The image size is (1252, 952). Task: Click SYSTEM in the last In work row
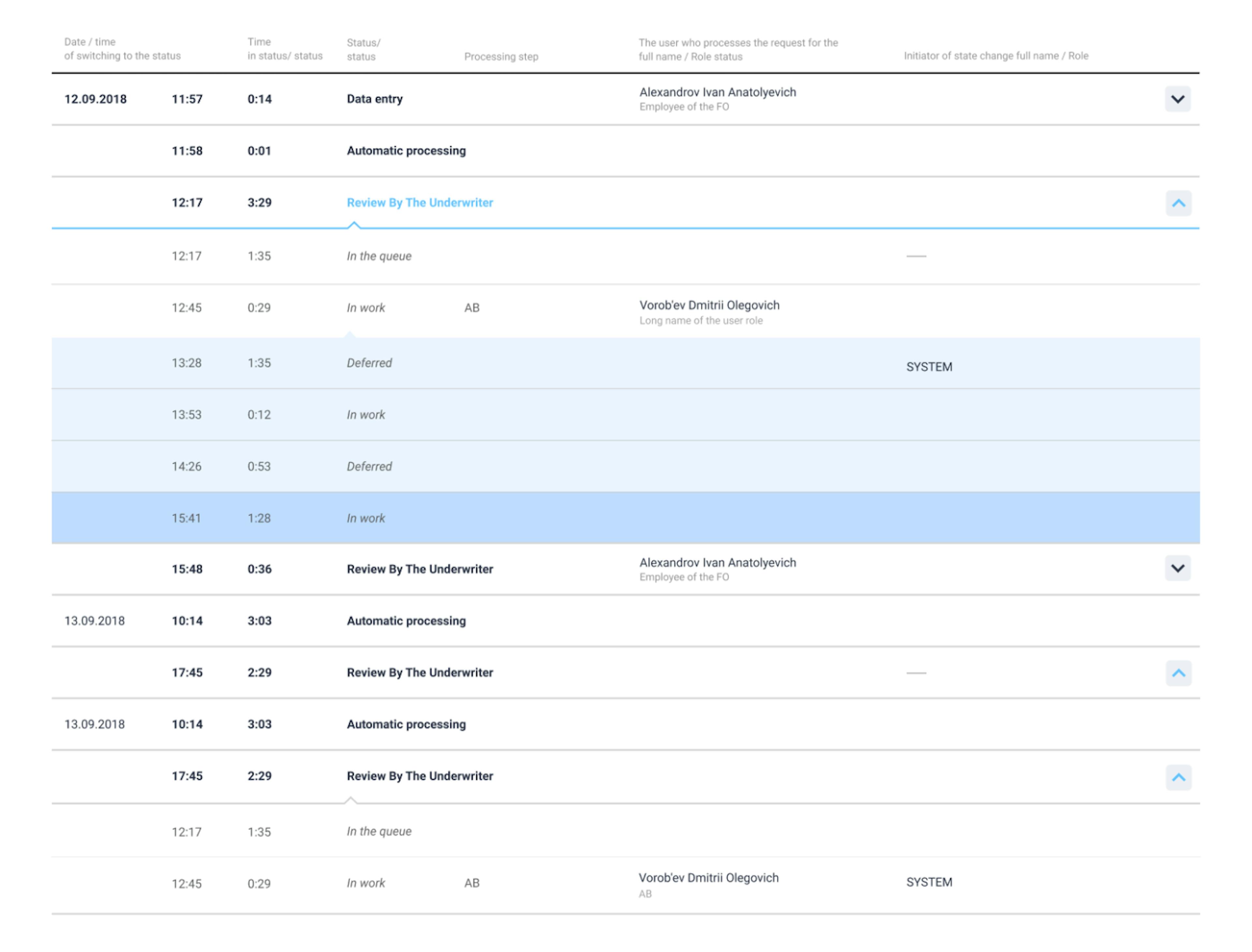[x=929, y=882]
